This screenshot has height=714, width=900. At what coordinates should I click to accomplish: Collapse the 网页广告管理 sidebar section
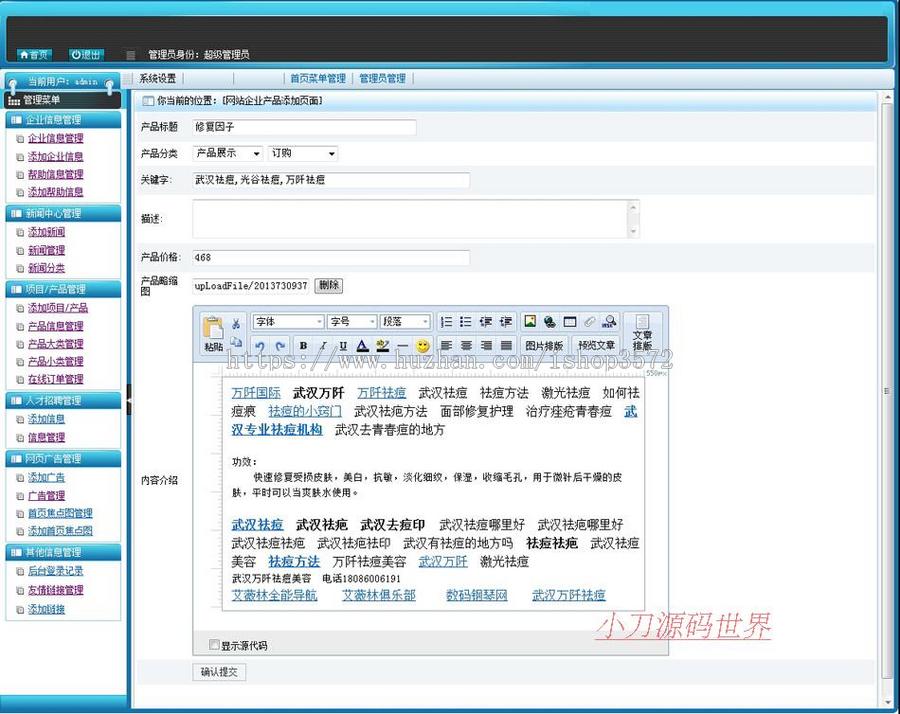click(63, 459)
